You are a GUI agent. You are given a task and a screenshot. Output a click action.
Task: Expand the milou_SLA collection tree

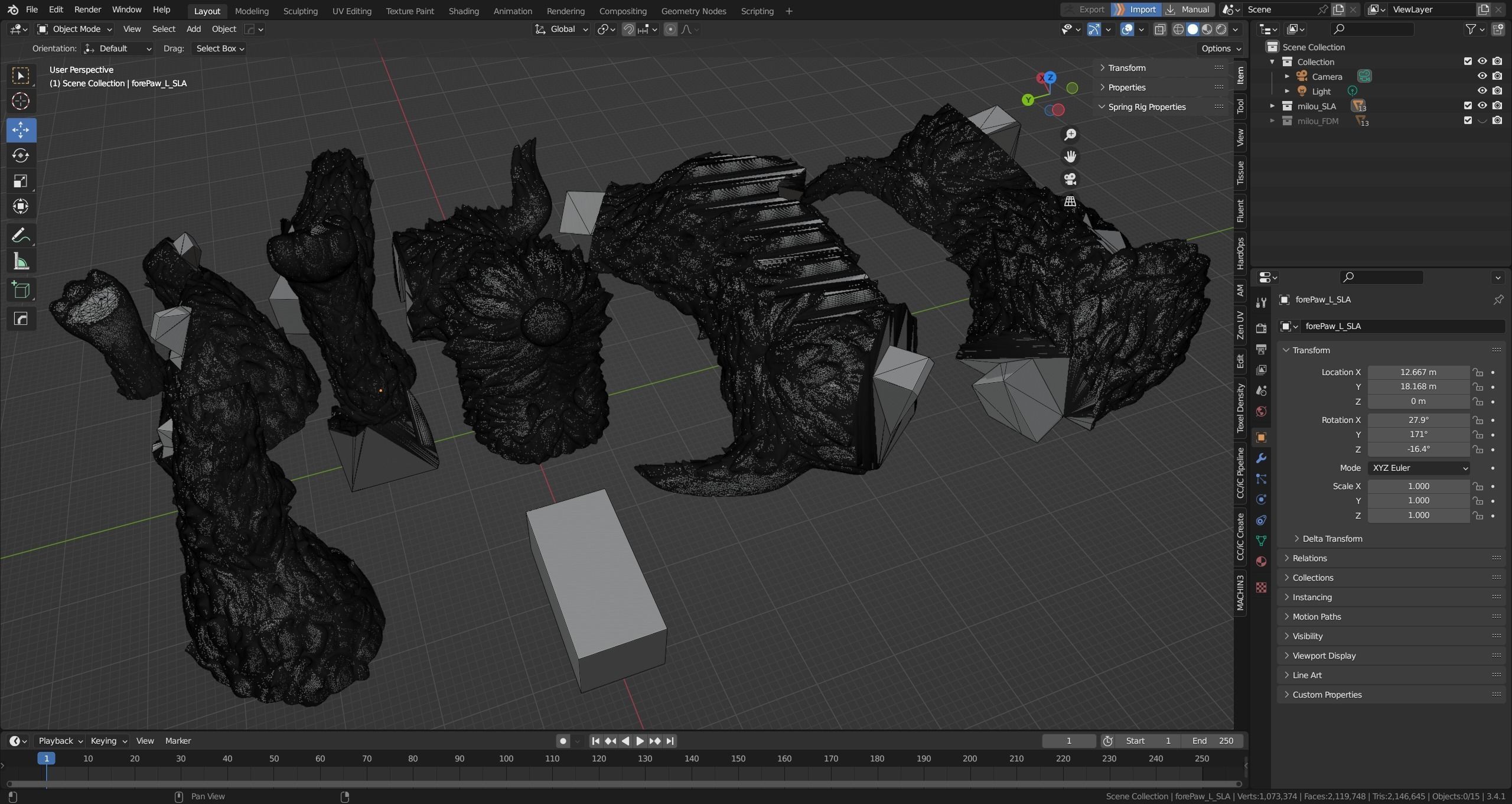pos(1272,106)
